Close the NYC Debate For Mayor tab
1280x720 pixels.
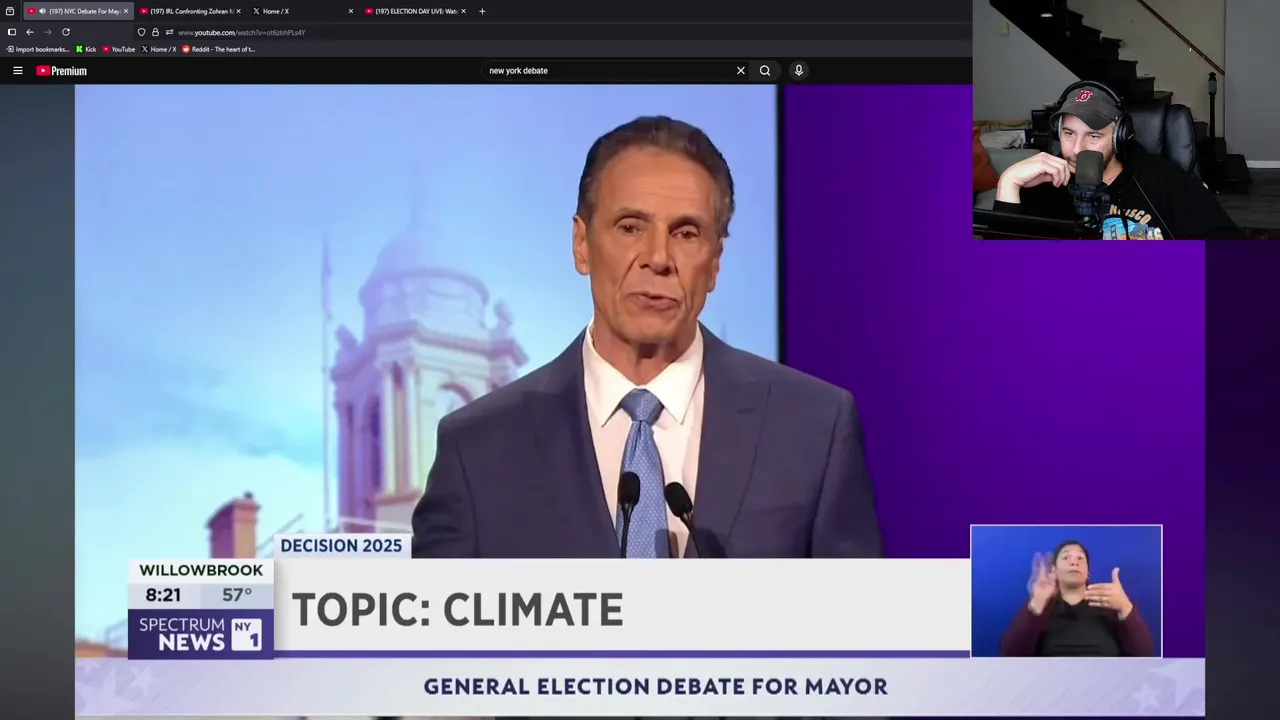pyautogui.click(x=125, y=11)
